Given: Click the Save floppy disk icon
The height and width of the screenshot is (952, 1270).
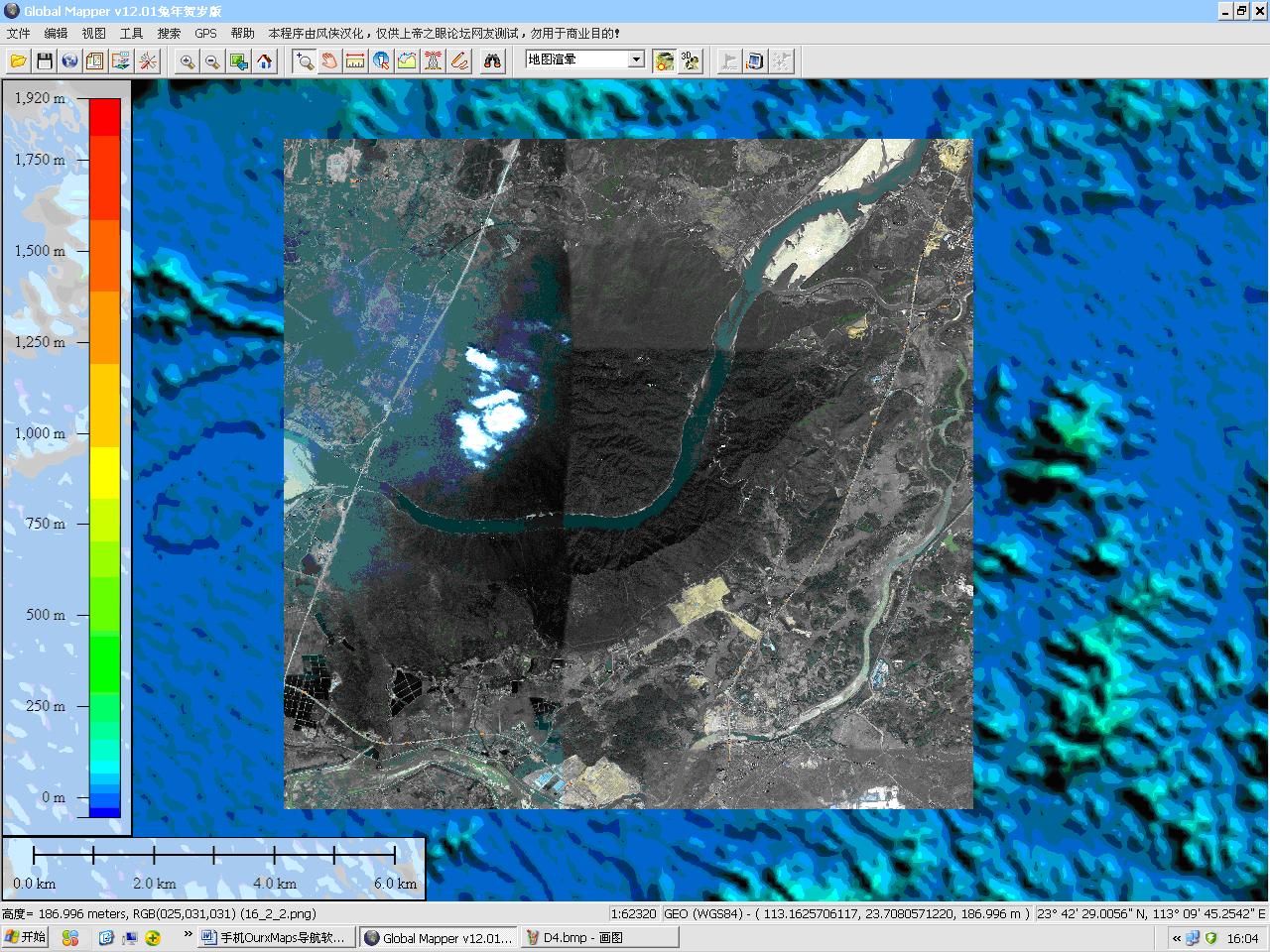Looking at the screenshot, I should [x=45, y=61].
